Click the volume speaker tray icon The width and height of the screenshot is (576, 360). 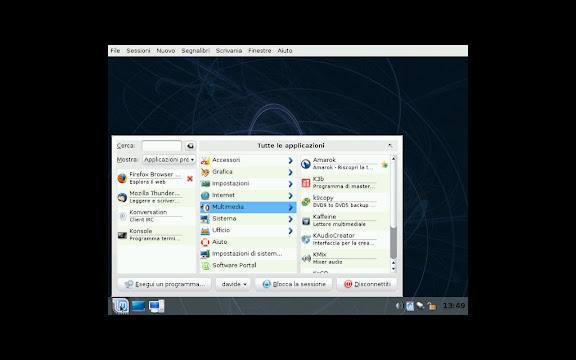[399, 306]
